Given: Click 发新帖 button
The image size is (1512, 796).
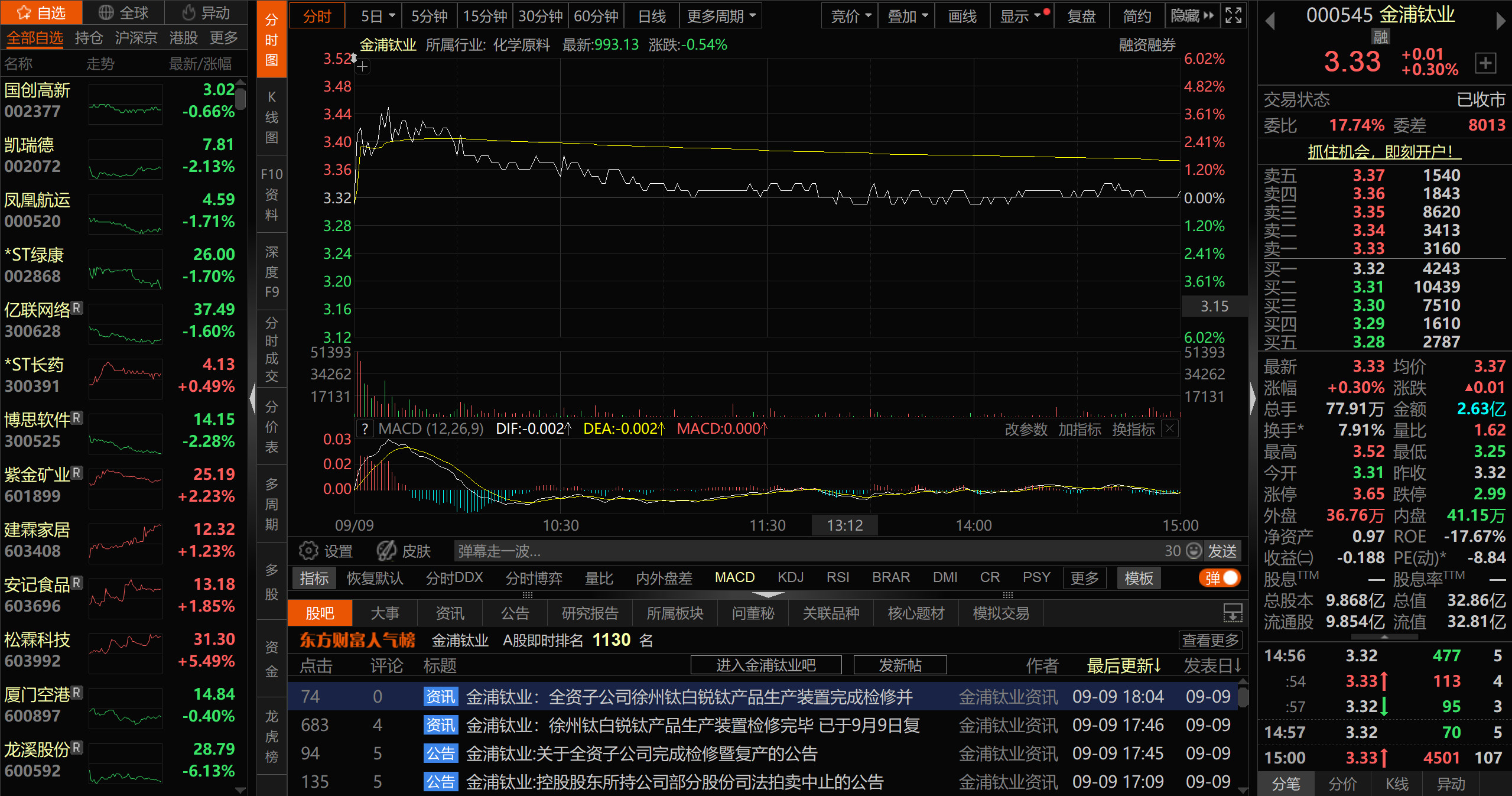Looking at the screenshot, I should tap(900, 665).
